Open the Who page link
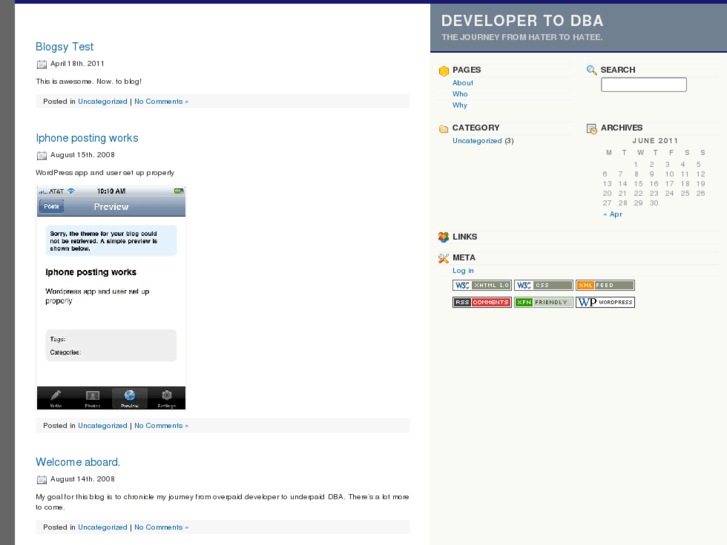The image size is (727, 545). click(460, 94)
